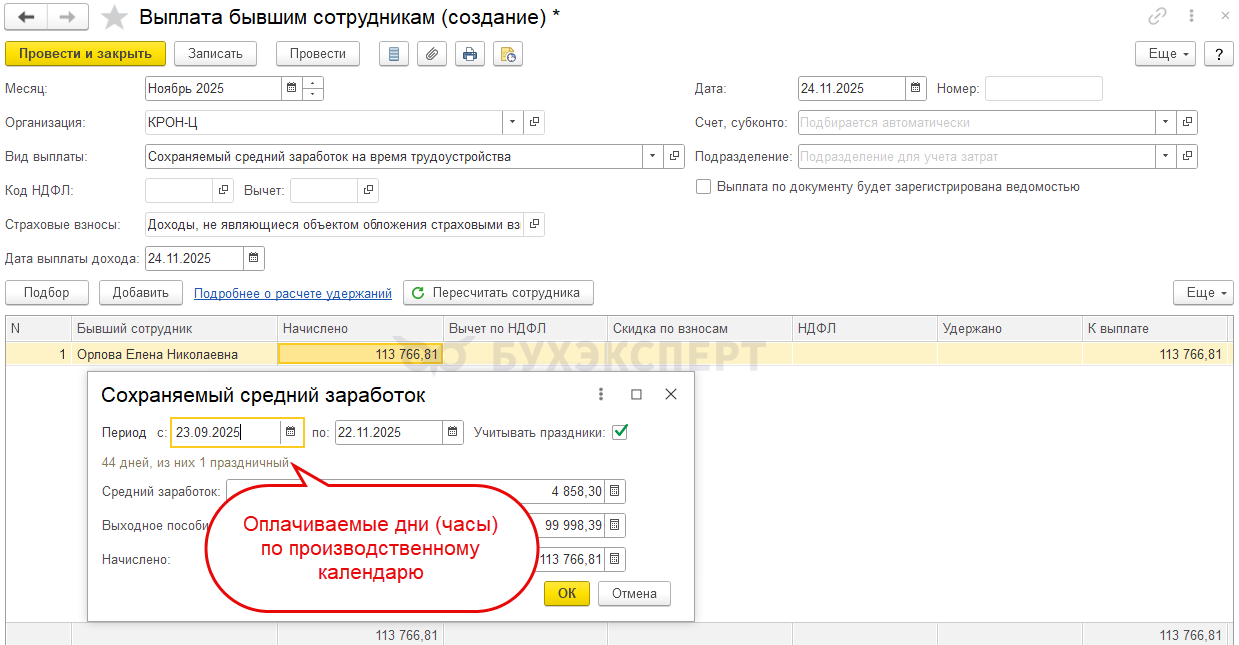Expand the Счет, субконто dropdown
This screenshot has height=645, width=1239.
pos(1166,122)
